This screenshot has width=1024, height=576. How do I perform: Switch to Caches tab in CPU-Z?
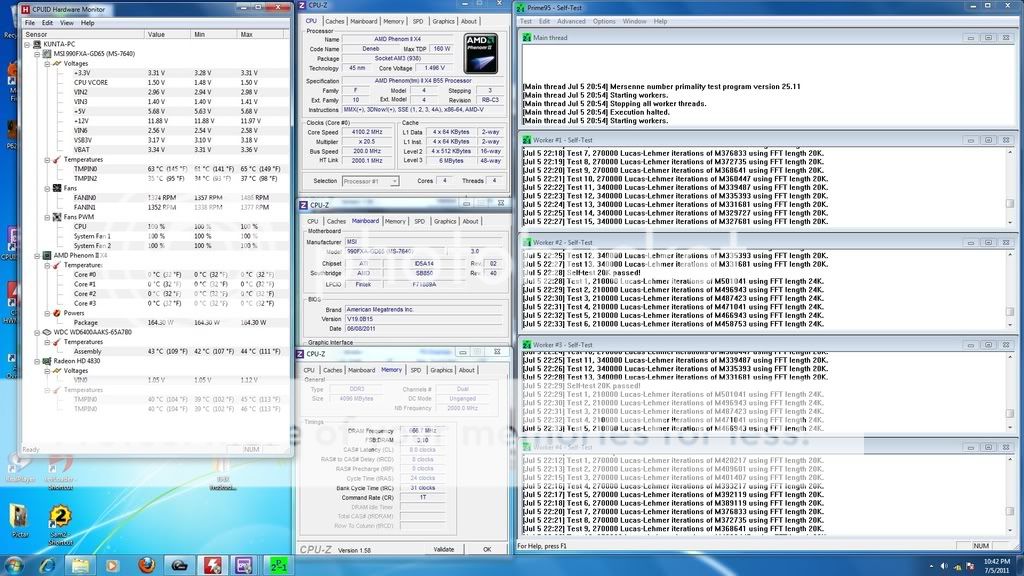[x=335, y=21]
